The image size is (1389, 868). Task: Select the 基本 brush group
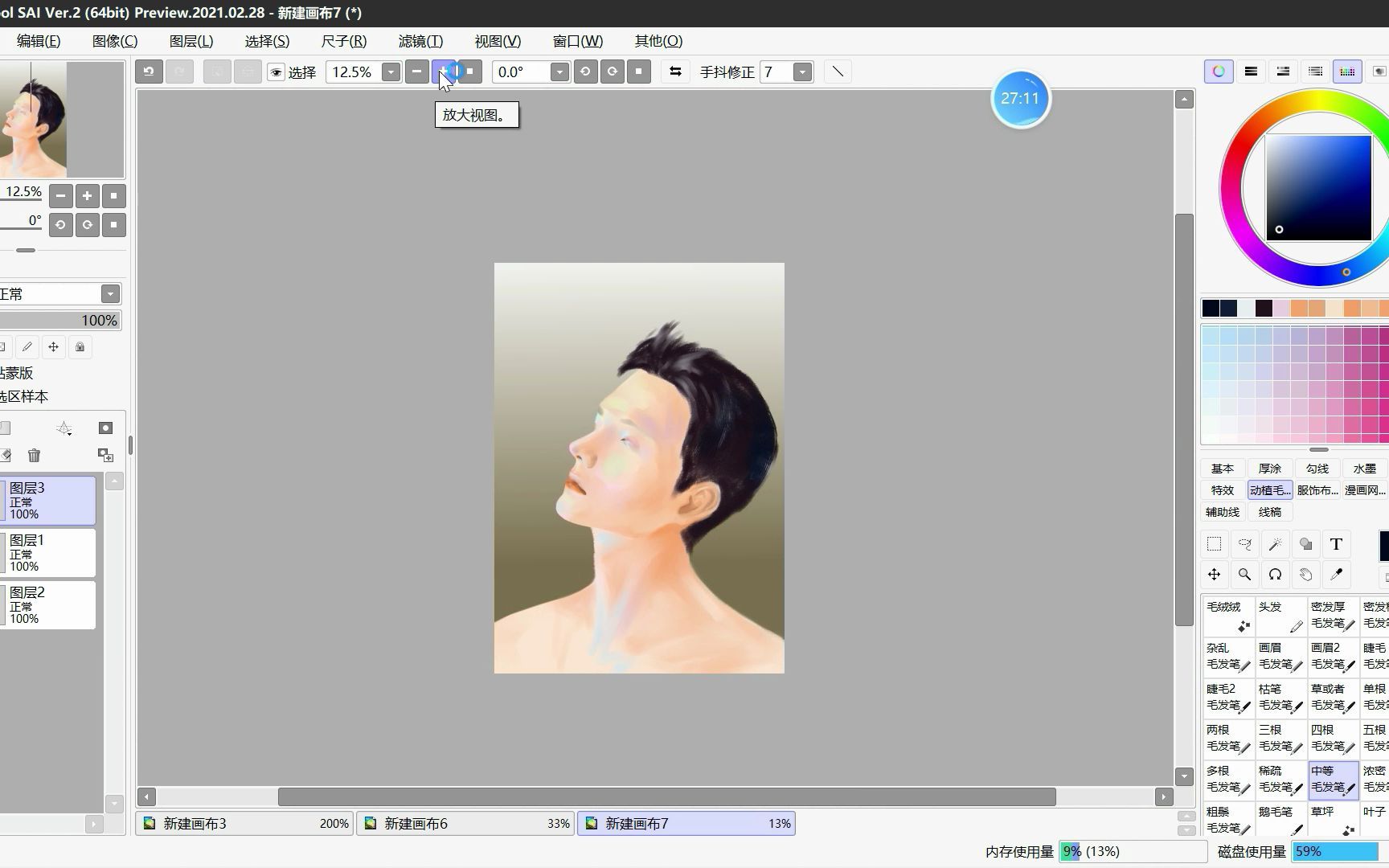pos(1223,469)
